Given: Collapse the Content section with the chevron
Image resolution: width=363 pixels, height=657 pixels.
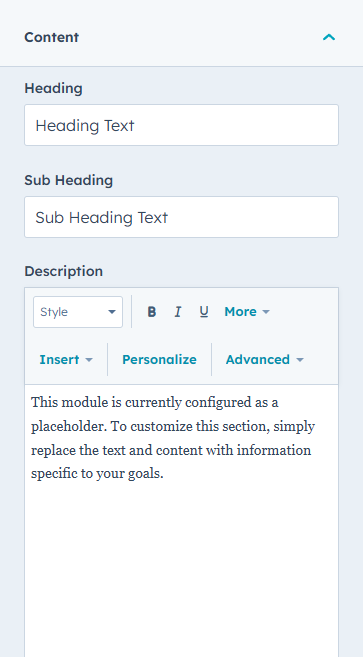Looking at the screenshot, I should (329, 37).
